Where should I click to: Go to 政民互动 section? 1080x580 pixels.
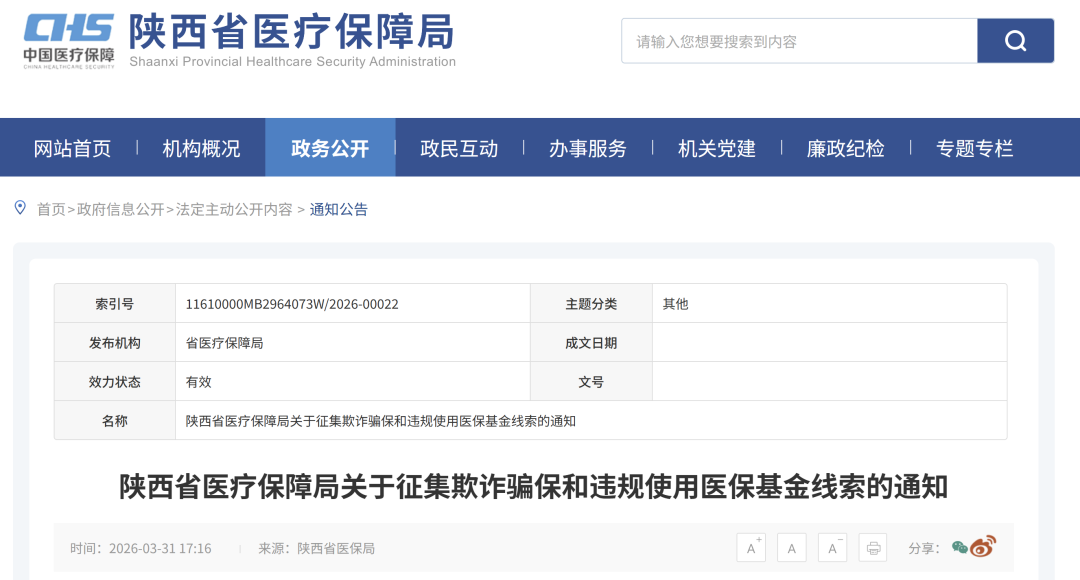point(459,148)
